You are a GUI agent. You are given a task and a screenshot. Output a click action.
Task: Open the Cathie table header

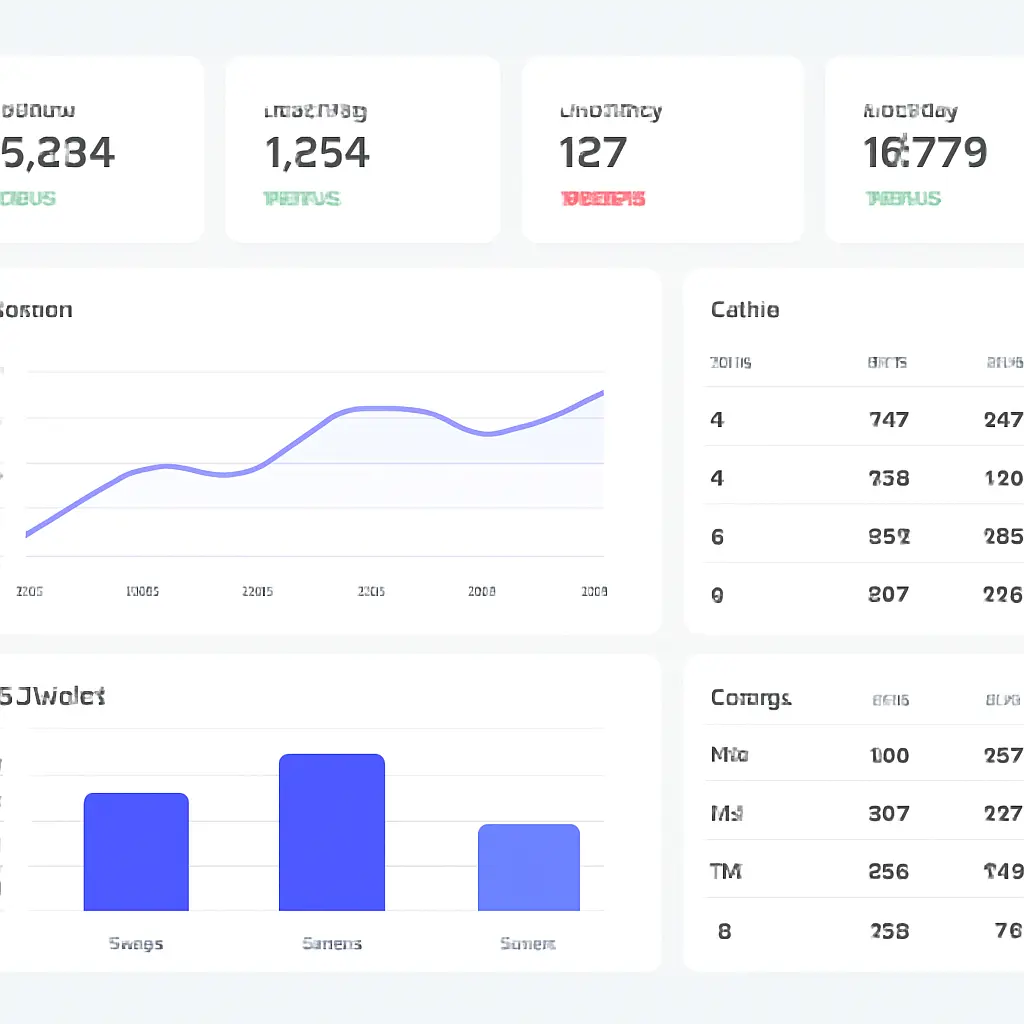[x=745, y=310]
